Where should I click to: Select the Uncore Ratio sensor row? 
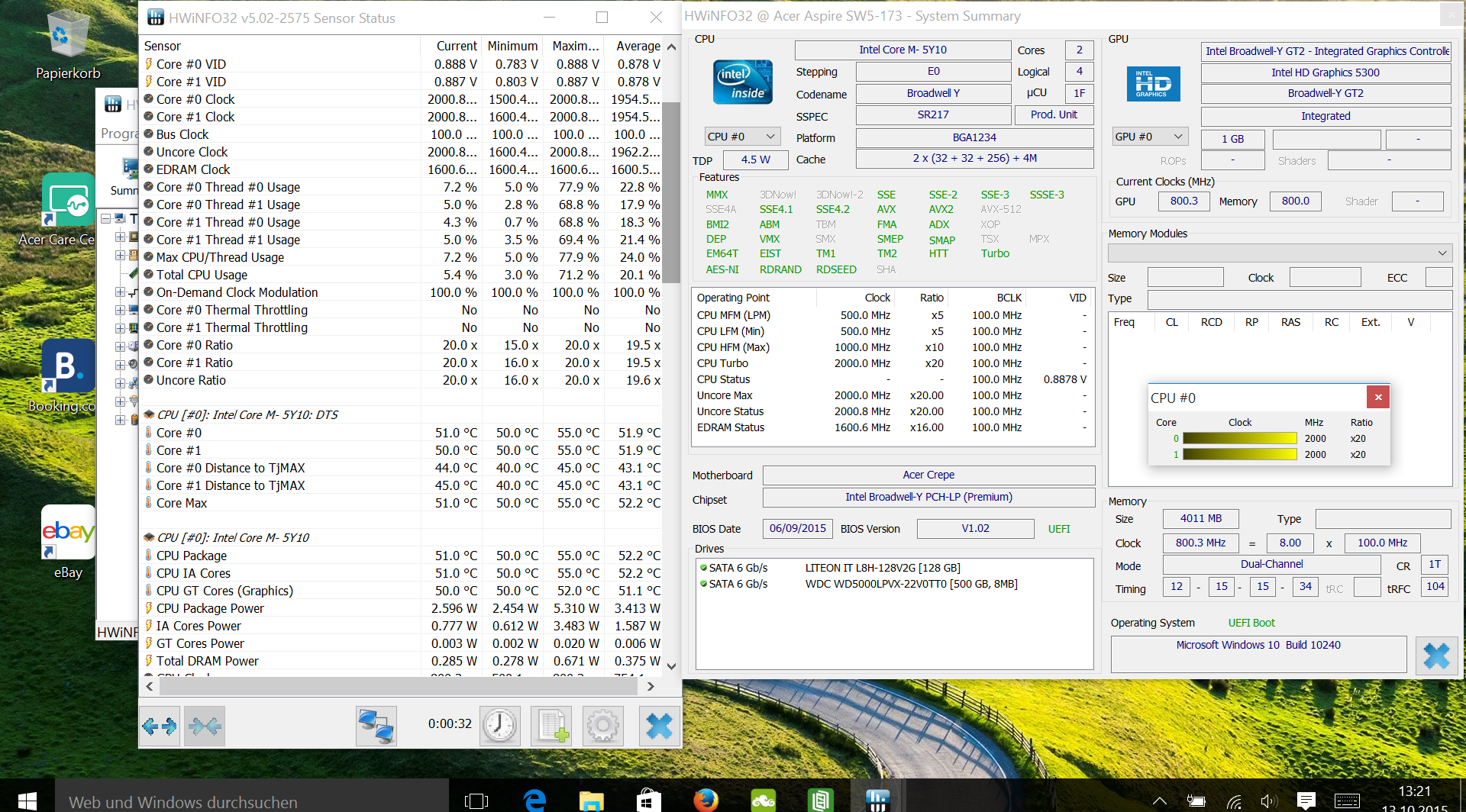[402, 380]
